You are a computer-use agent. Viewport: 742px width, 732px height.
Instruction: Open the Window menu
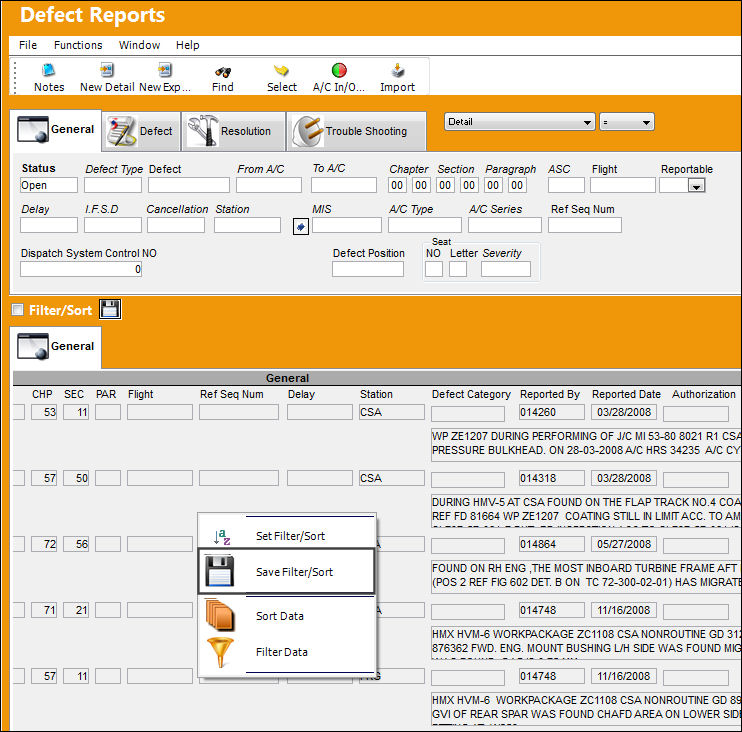[139, 45]
